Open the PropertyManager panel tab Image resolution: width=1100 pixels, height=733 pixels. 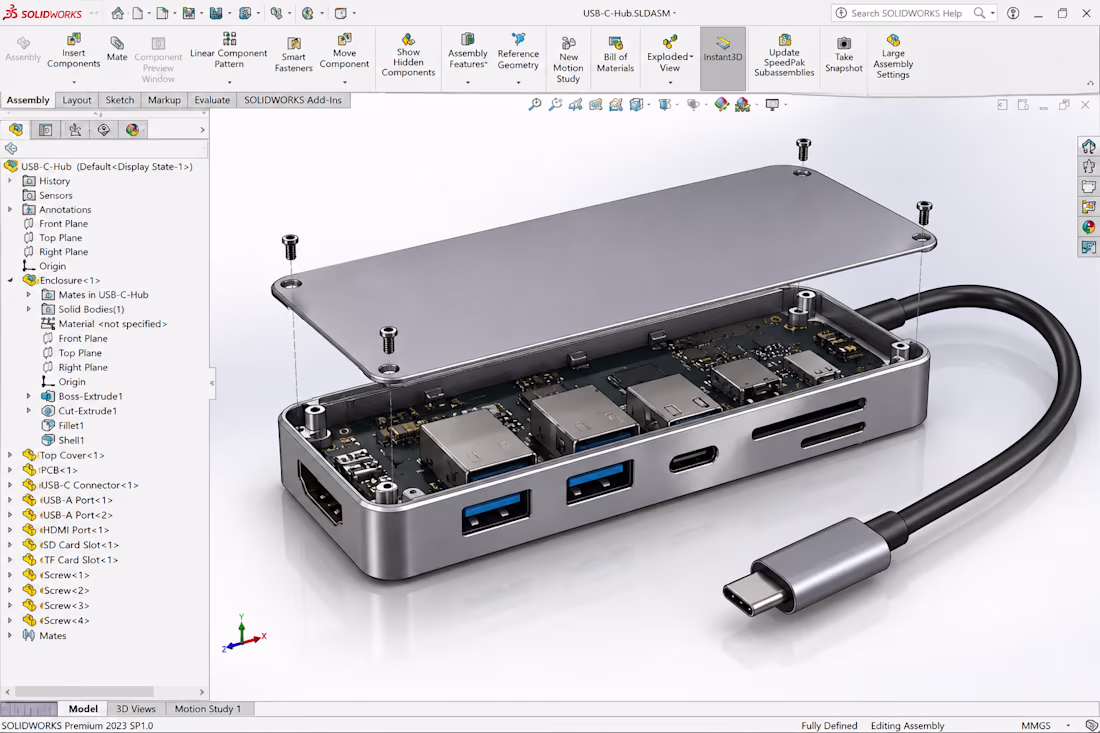click(46, 130)
